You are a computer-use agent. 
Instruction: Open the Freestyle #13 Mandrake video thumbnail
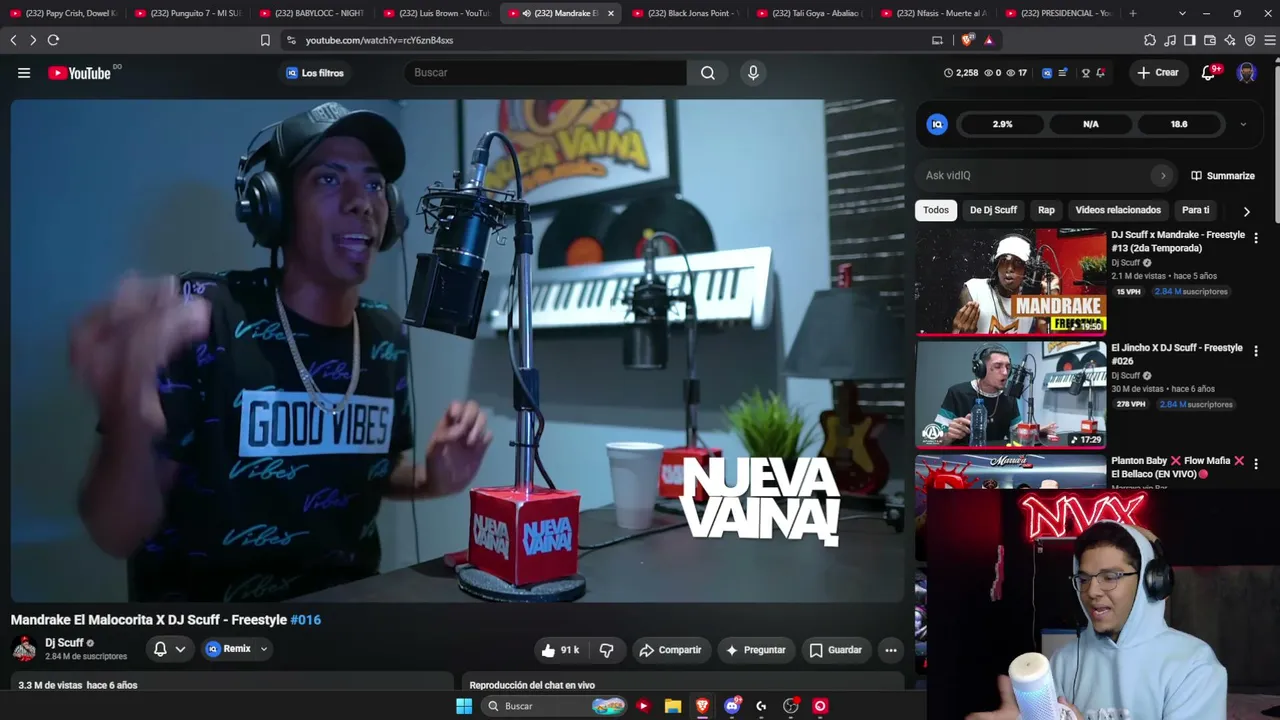coord(1011,281)
